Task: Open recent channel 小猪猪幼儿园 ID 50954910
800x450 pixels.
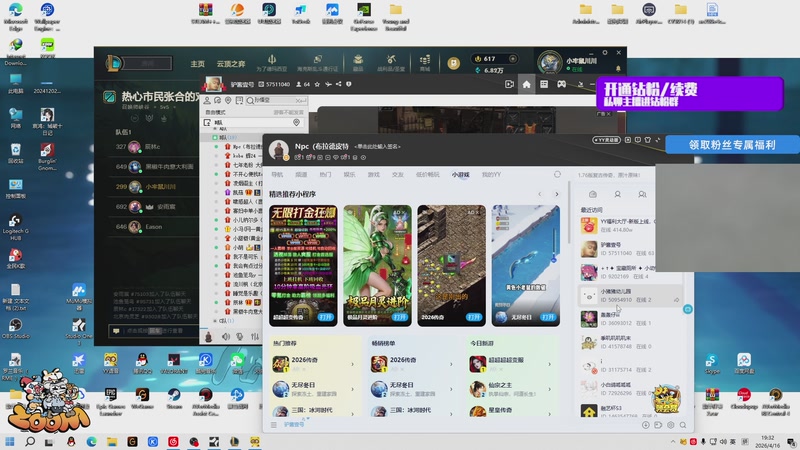Action: click(630, 295)
